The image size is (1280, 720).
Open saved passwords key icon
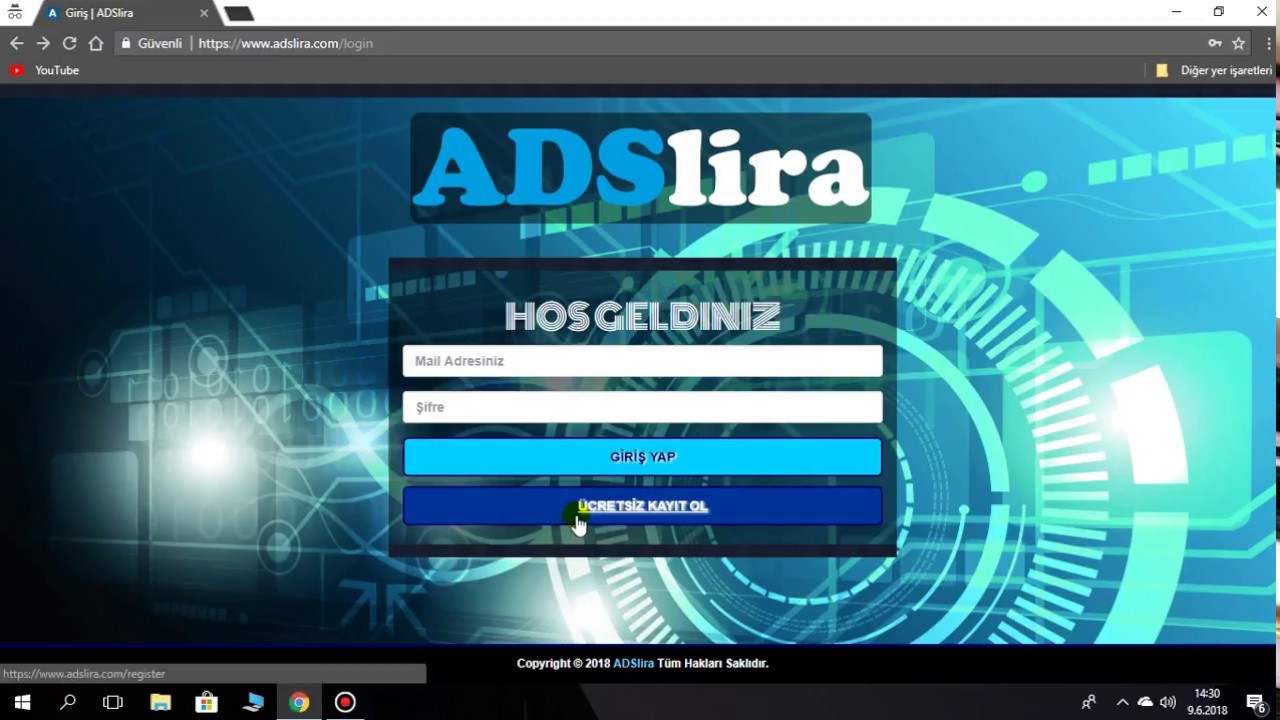[1214, 43]
